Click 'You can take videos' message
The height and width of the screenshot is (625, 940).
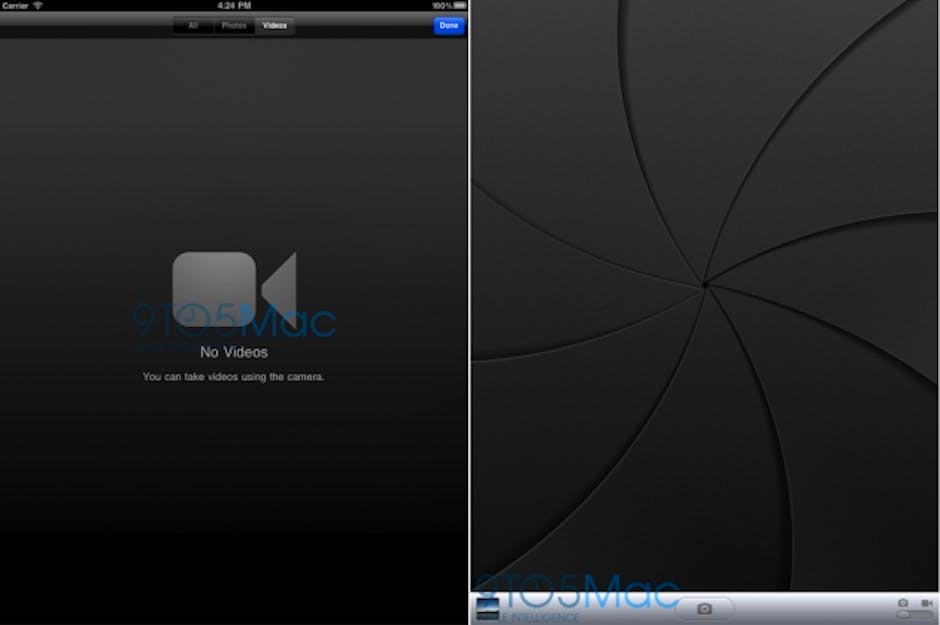pos(234,377)
